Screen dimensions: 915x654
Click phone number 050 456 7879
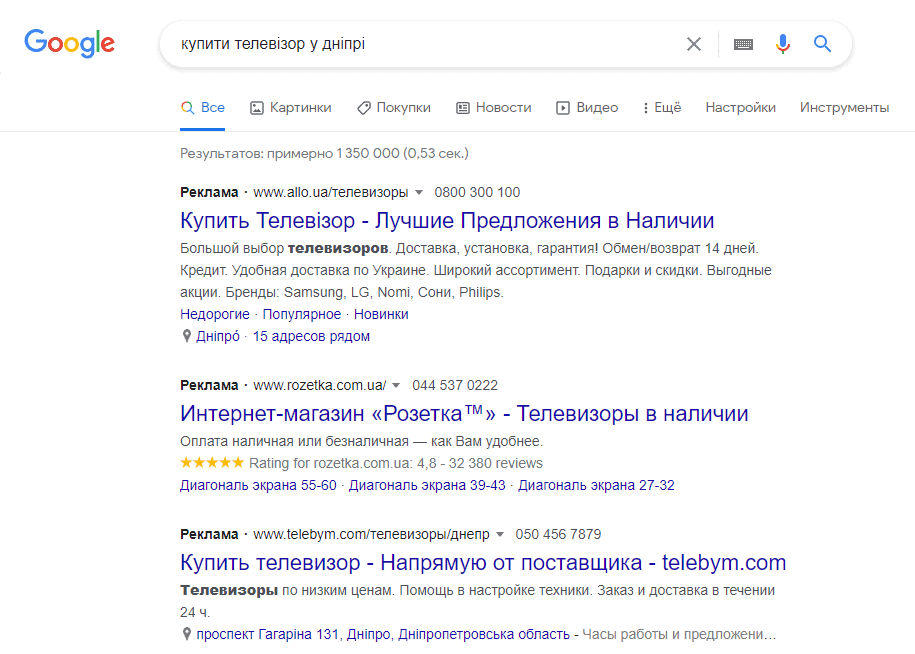[x=558, y=534]
